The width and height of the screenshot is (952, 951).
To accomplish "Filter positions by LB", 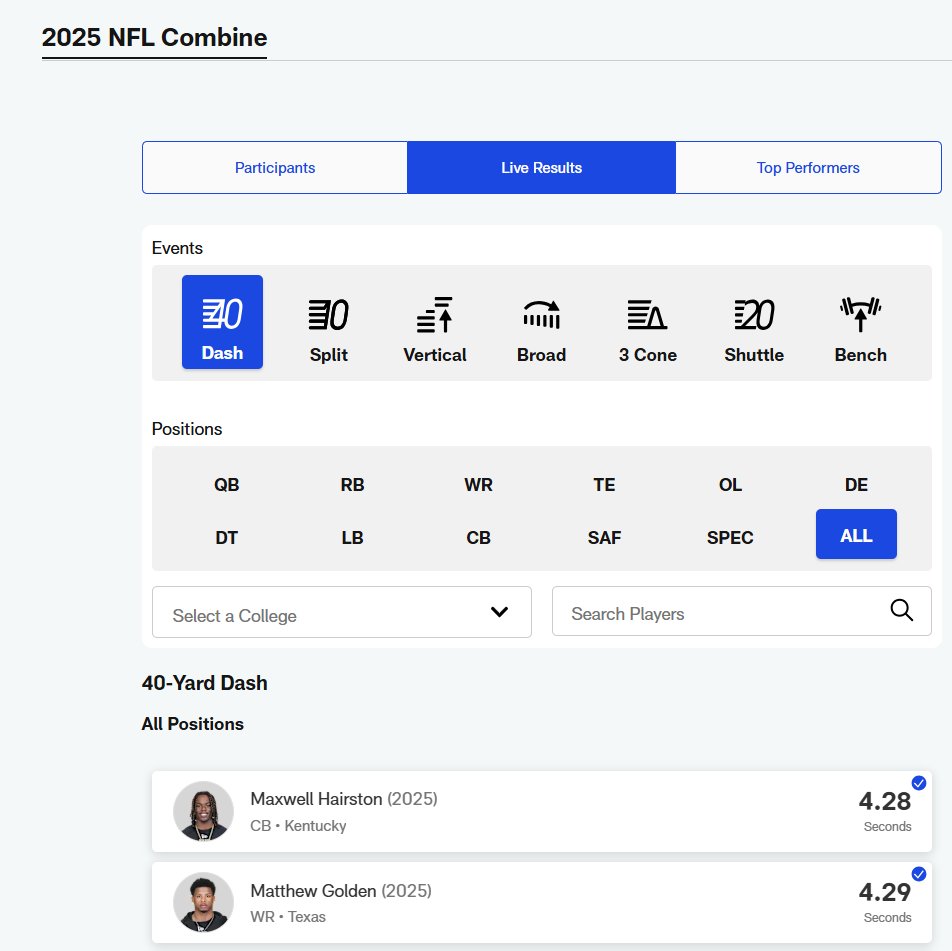I will point(352,537).
